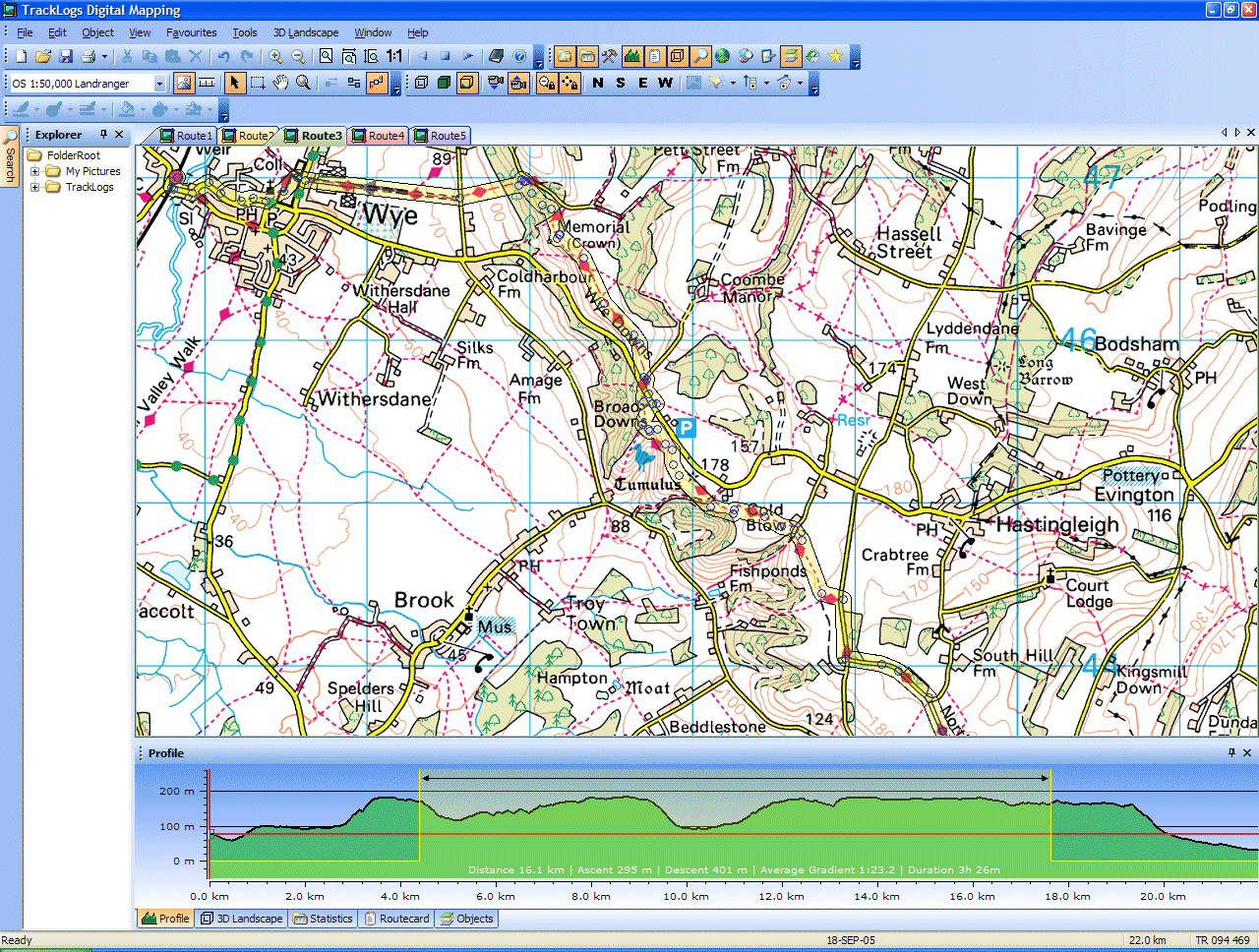Select the FolderRoot tree item
1259x952 pixels.
tap(74, 155)
